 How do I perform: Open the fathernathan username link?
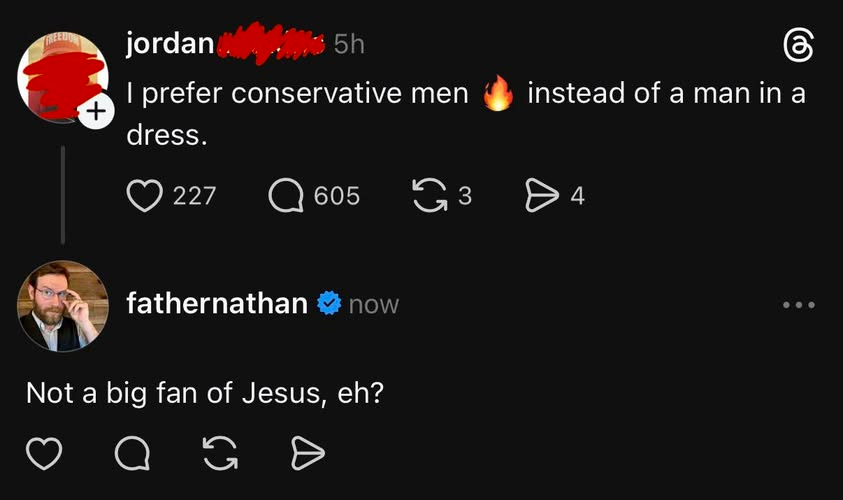(216, 303)
